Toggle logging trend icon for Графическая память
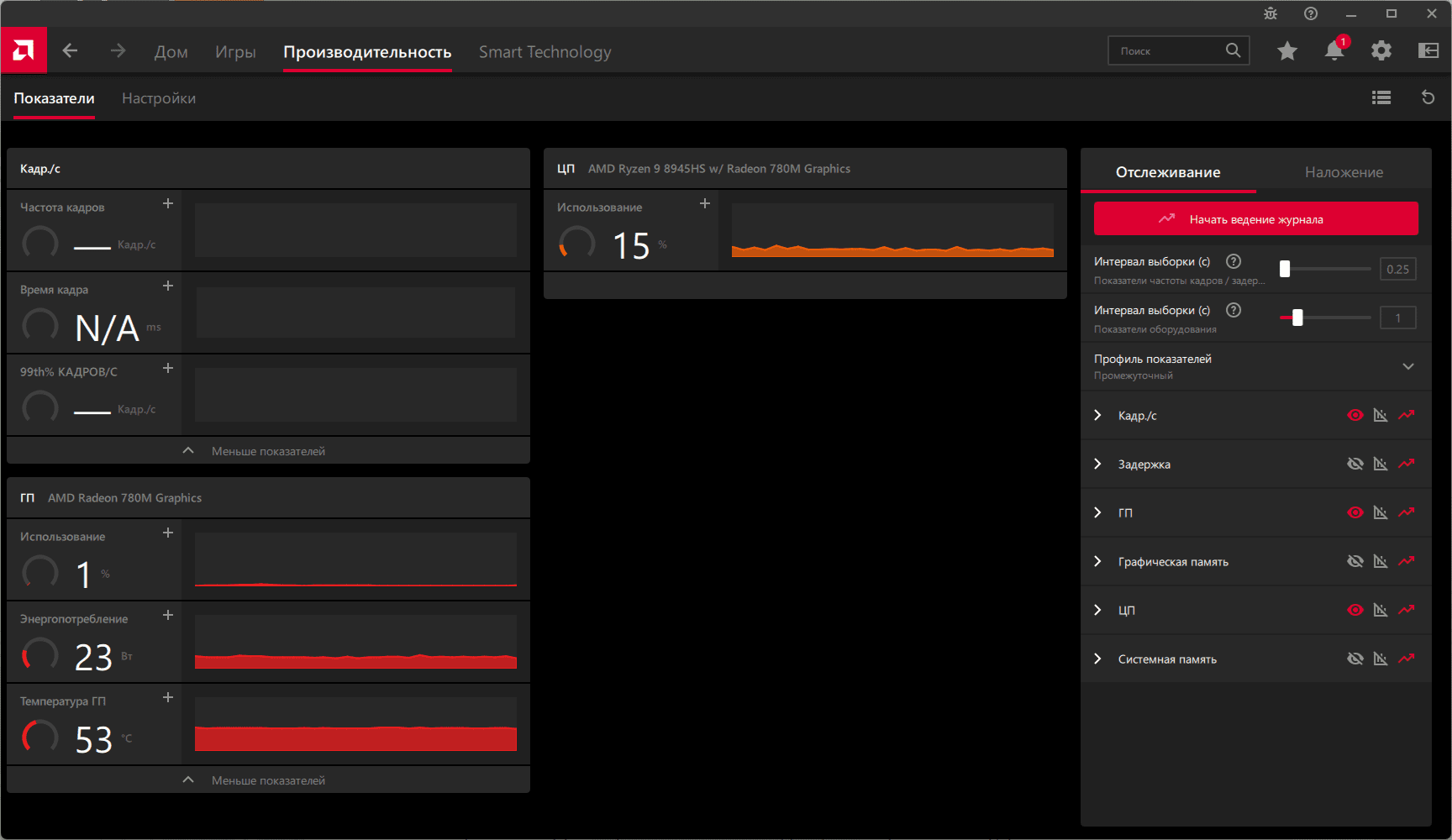The height and width of the screenshot is (840, 1452). [1407, 561]
